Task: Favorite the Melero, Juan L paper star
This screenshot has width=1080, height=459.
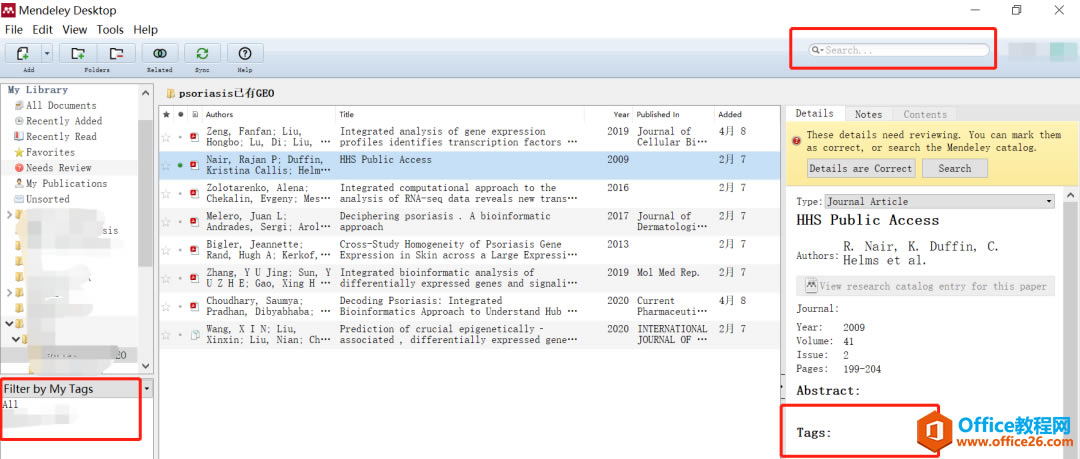Action: click(x=166, y=222)
